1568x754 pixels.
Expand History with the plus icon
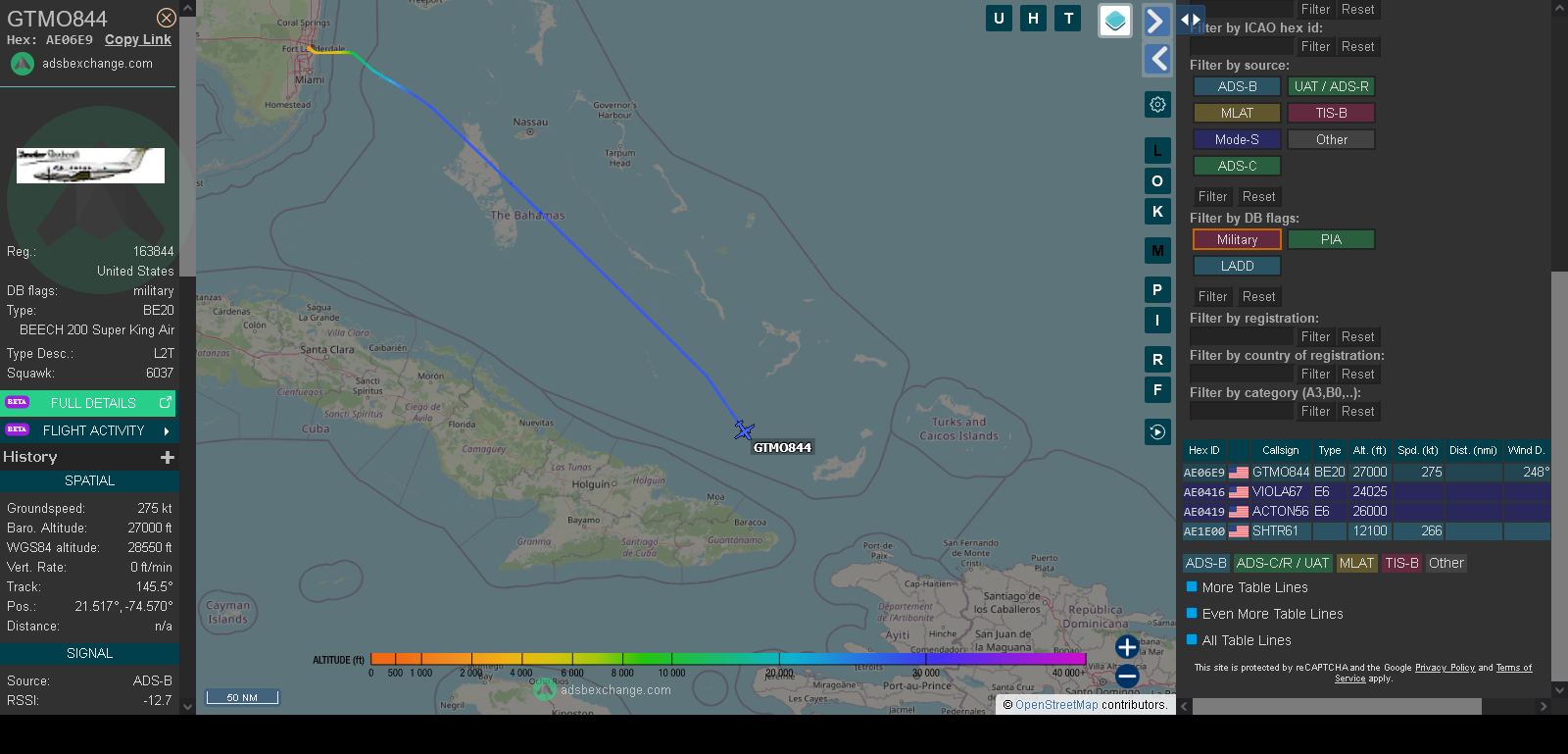(168, 457)
